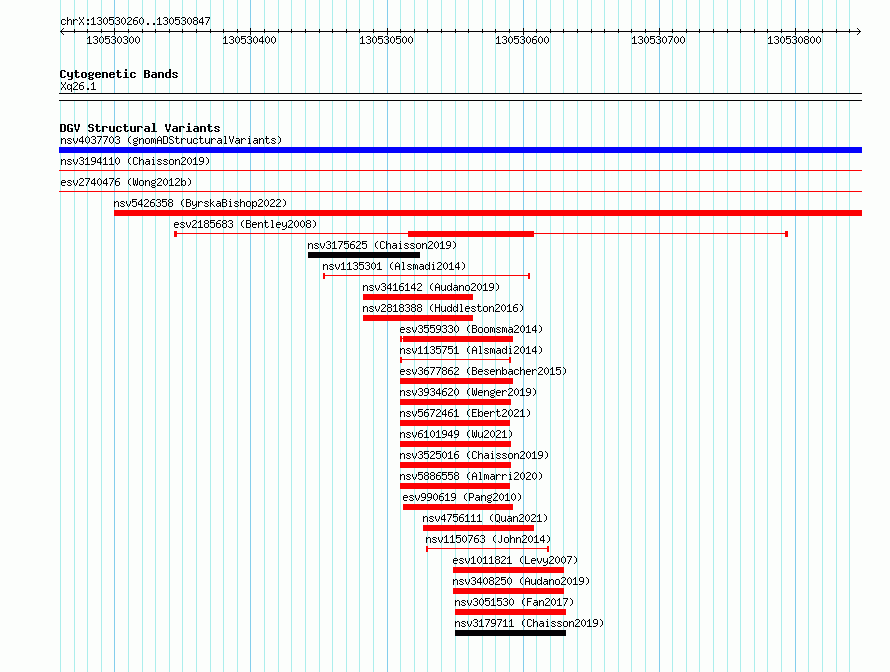
Task: Select the red nsv2818388 variant bar
Action: (418, 318)
